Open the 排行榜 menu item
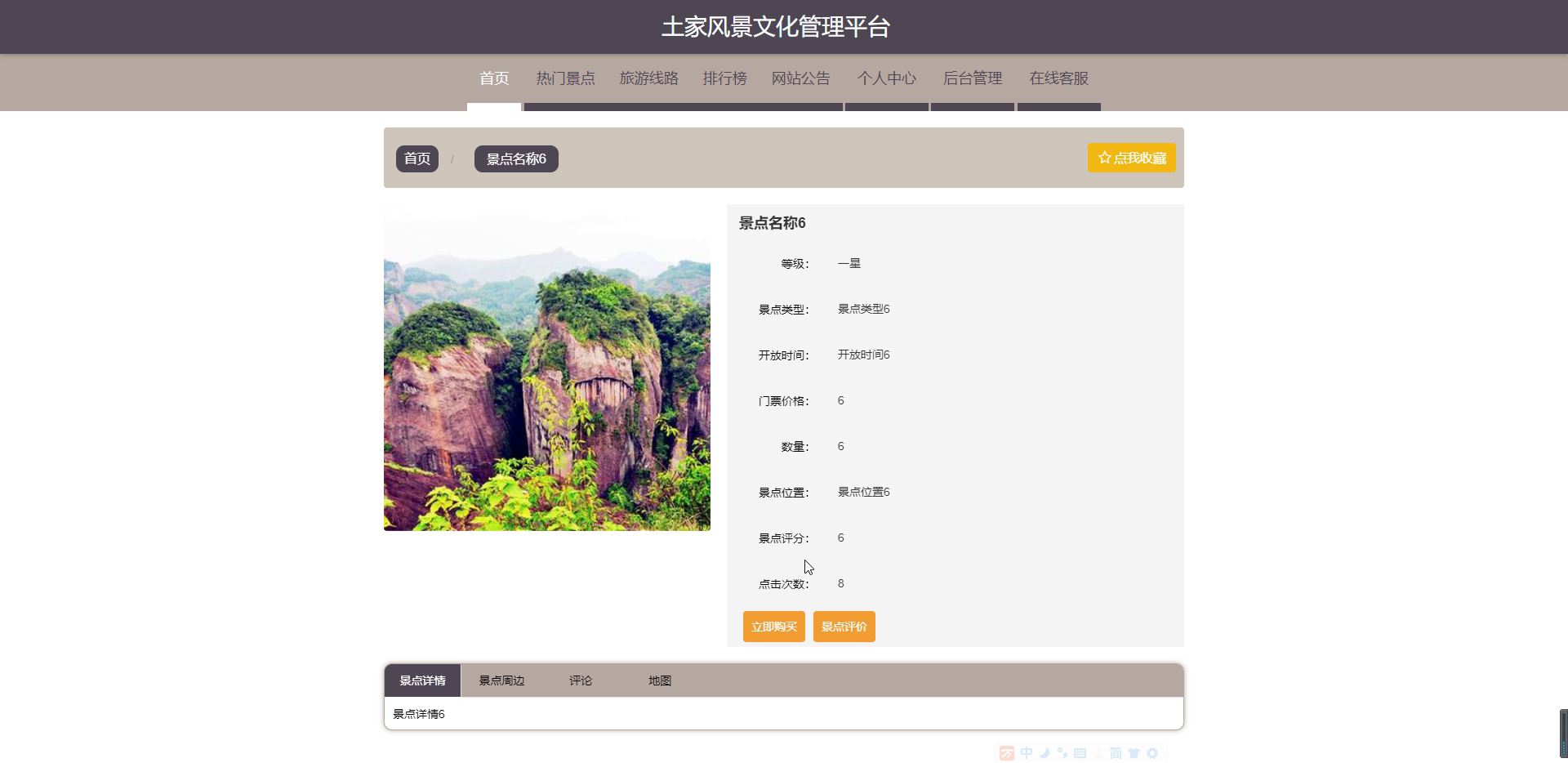This screenshot has height=763, width=1568. [724, 78]
